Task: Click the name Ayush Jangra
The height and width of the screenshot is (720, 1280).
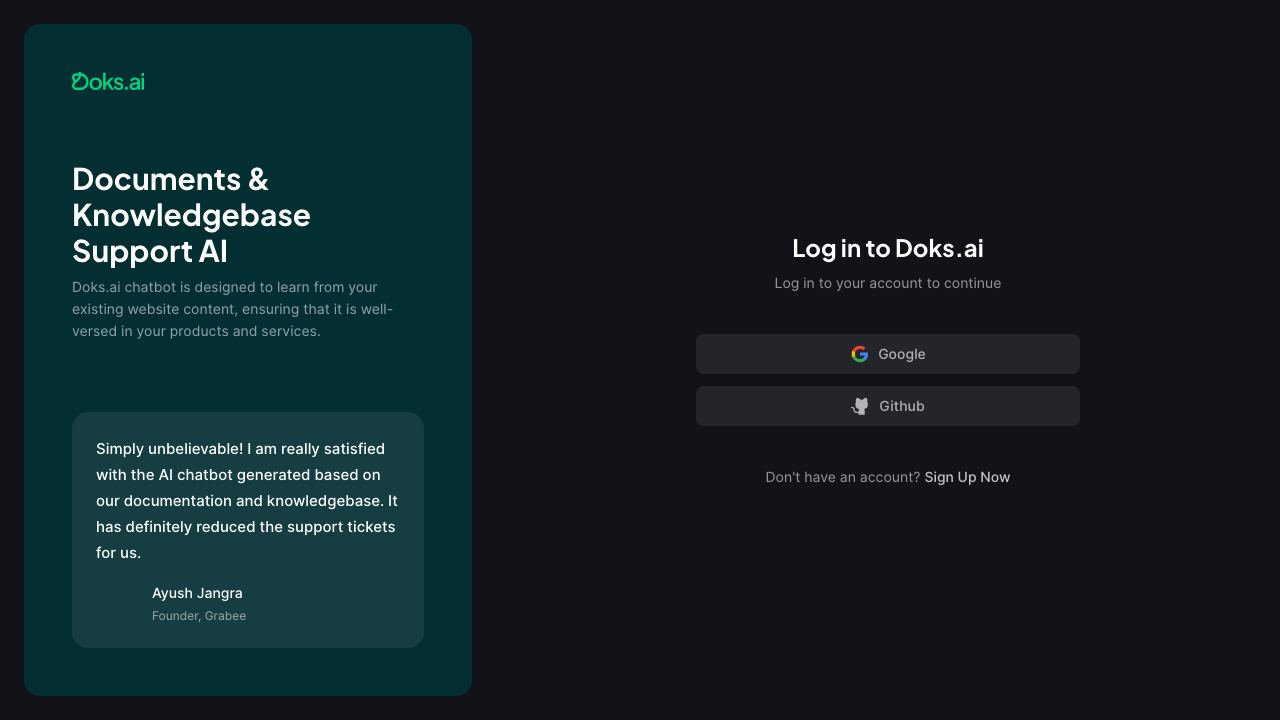Action: click(x=197, y=593)
